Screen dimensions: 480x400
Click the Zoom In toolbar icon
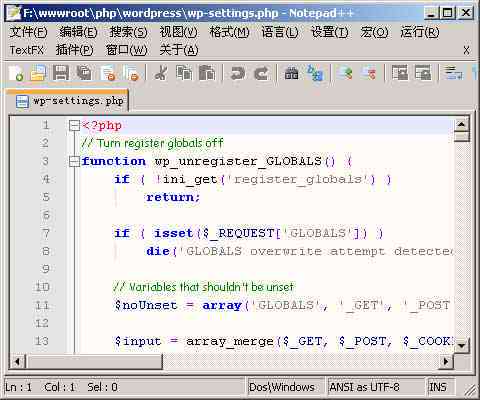[345, 73]
